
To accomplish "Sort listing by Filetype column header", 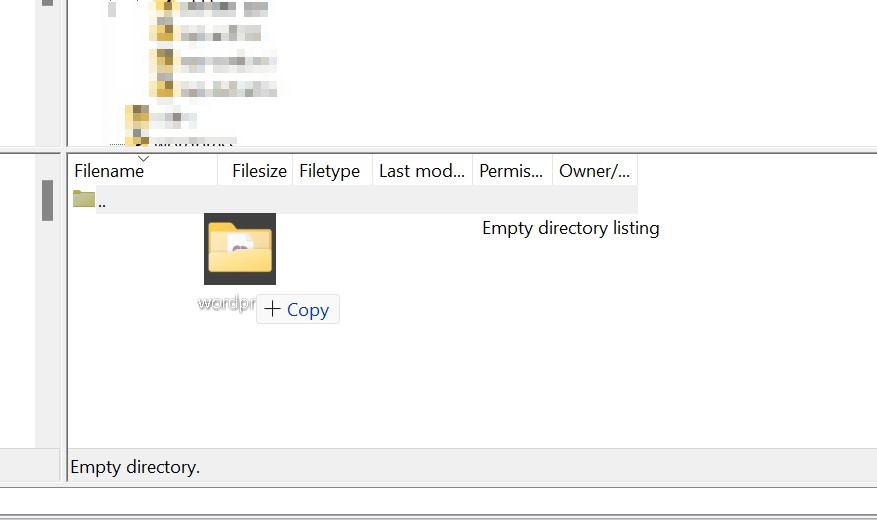I will coord(329,171).
